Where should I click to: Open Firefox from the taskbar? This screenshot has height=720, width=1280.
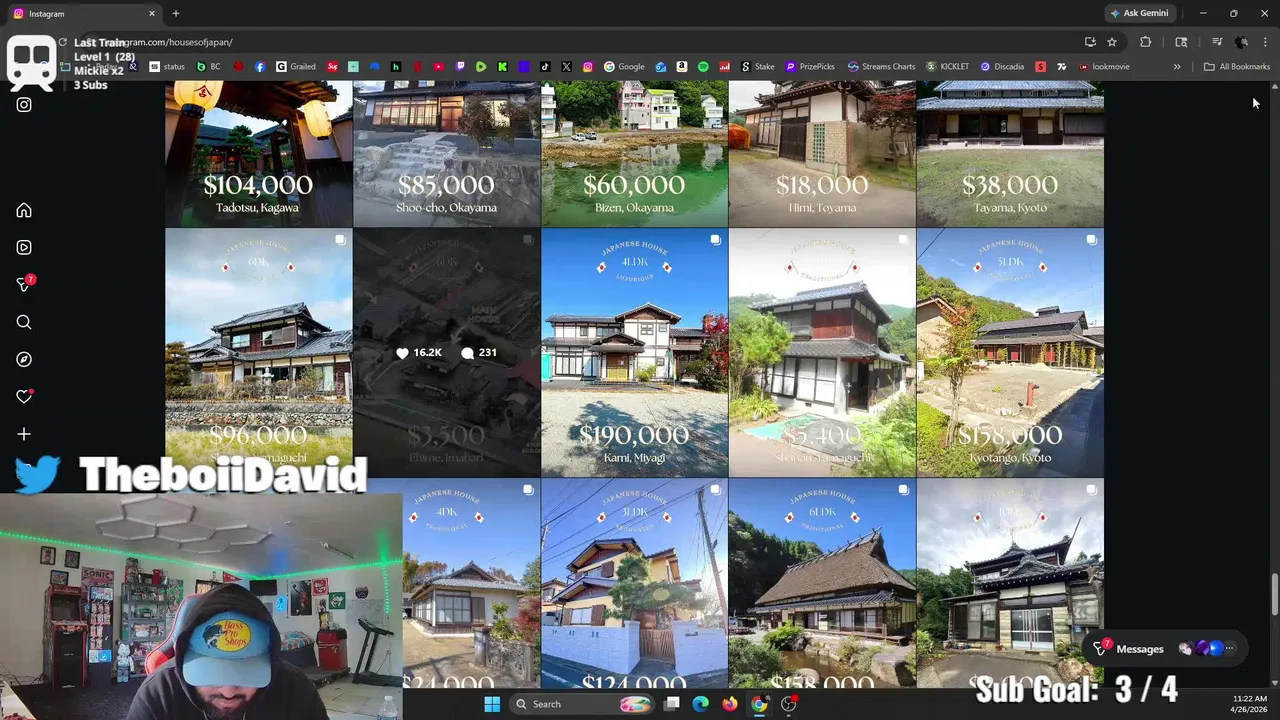730,704
